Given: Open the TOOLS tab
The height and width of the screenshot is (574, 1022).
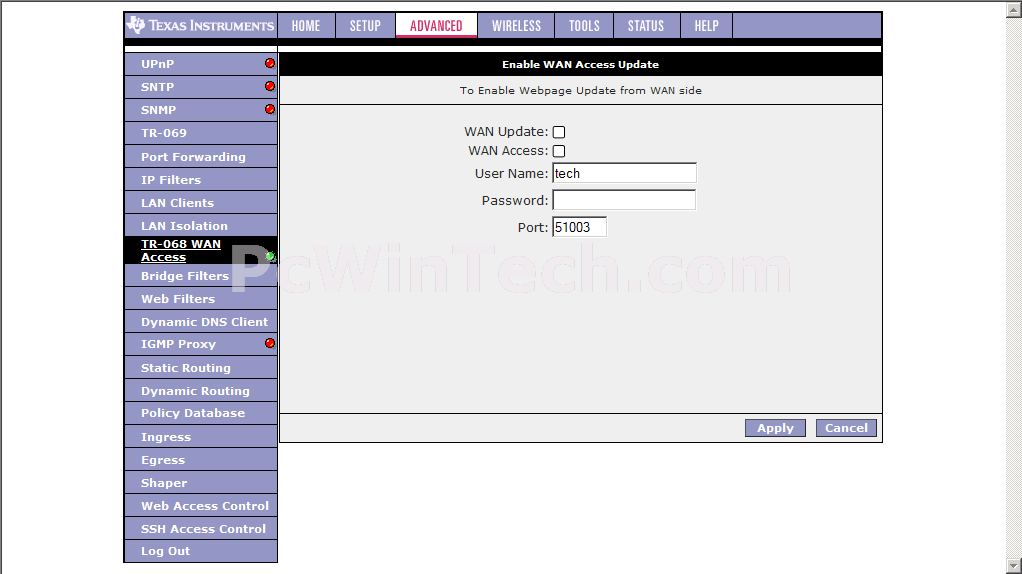Looking at the screenshot, I should click(584, 25).
